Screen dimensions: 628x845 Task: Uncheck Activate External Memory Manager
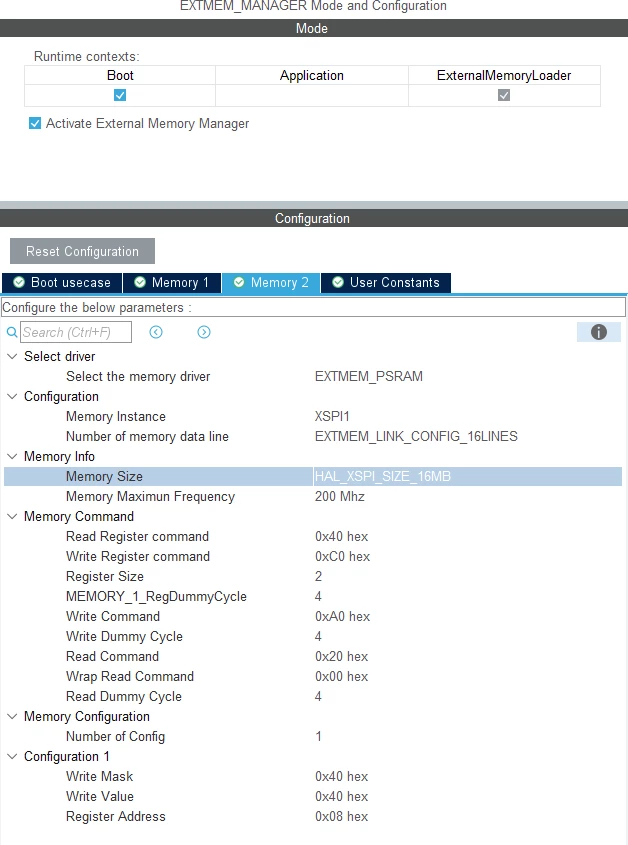click(x=35, y=123)
